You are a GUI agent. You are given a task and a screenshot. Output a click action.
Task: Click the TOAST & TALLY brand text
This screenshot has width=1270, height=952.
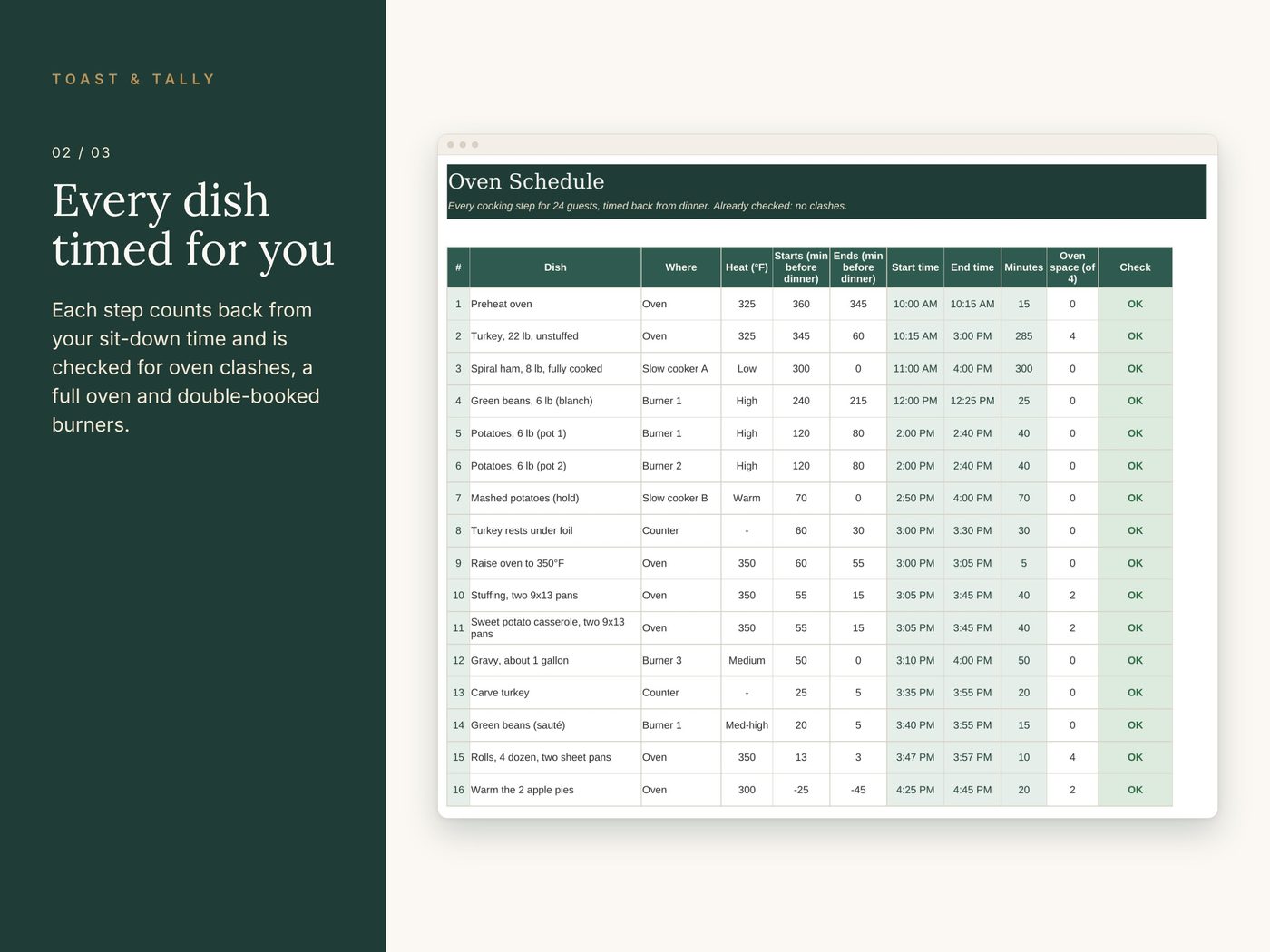133,80
